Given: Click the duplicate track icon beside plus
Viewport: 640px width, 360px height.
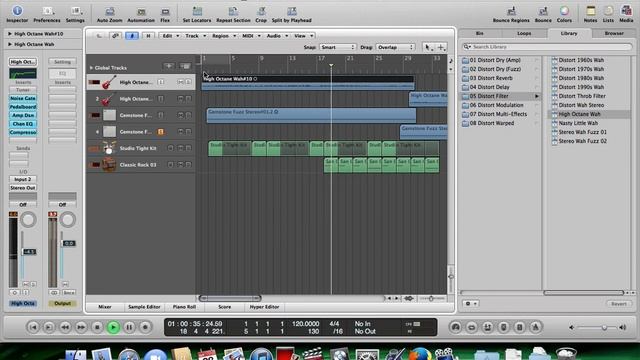Looking at the screenshot, I should 185,66.
